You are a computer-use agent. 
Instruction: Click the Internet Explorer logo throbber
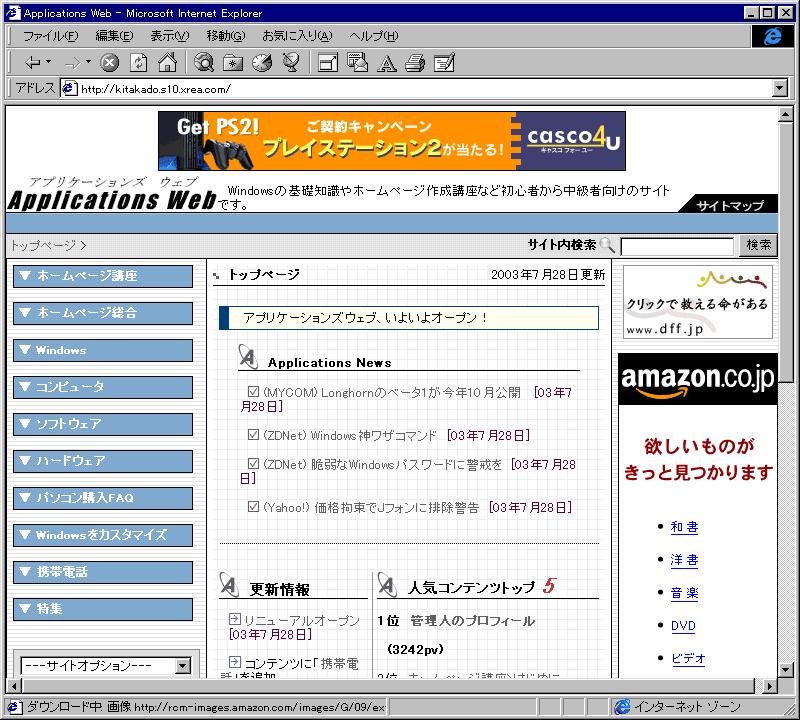coord(772,36)
